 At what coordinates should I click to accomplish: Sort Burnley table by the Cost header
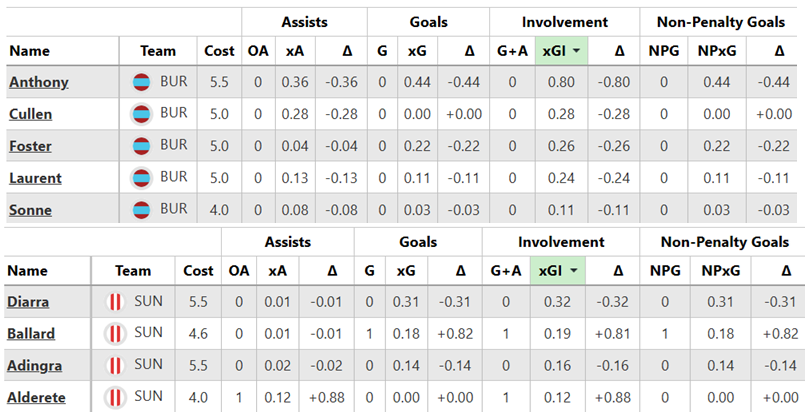pyautogui.click(x=219, y=51)
